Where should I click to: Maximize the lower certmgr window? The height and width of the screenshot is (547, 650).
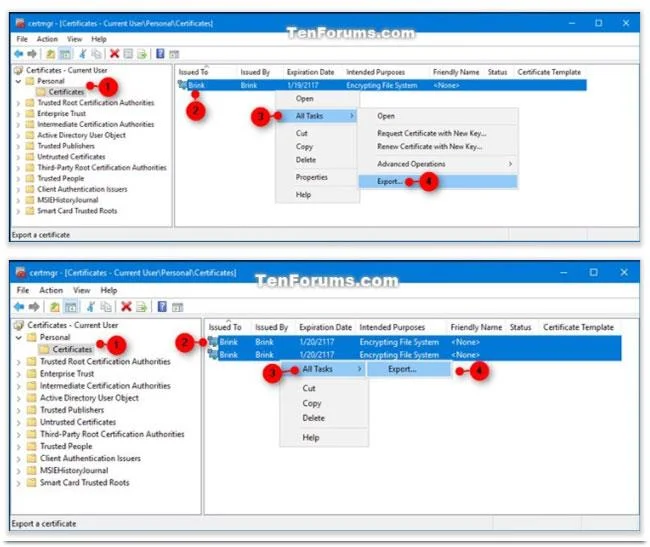[x=594, y=272]
